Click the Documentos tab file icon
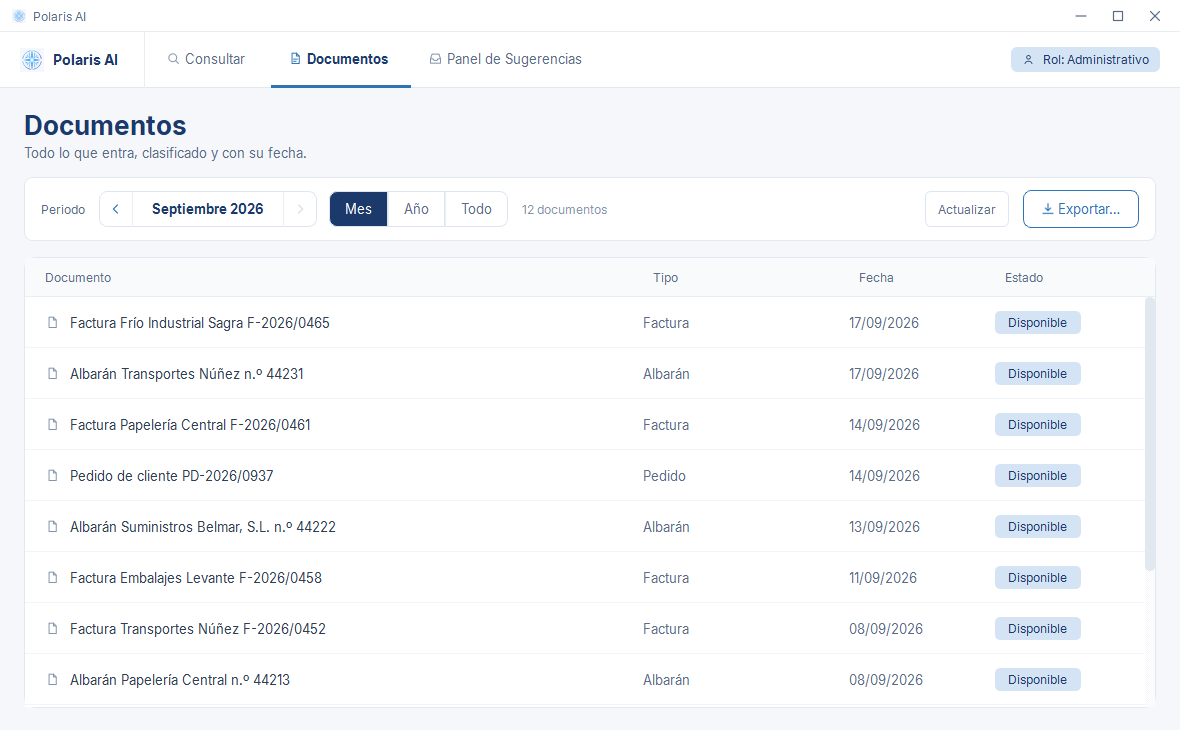The image size is (1180, 730). tap(296, 59)
